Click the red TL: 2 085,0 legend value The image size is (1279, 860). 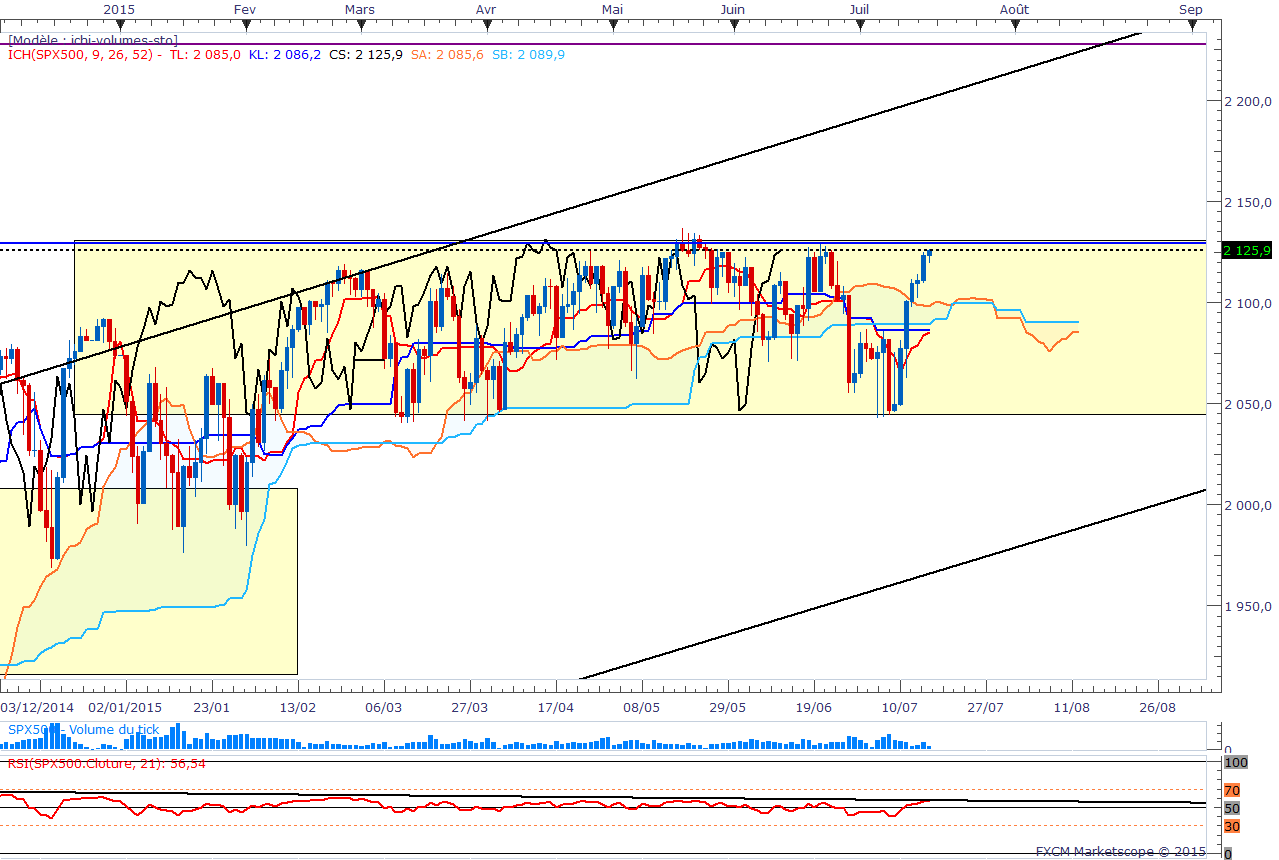point(205,55)
